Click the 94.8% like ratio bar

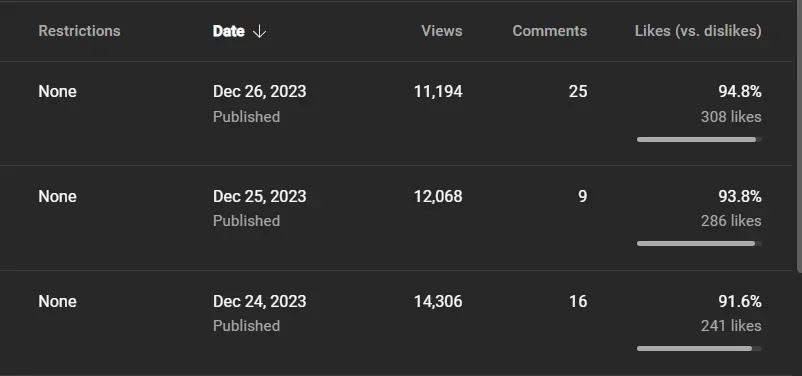699,139
